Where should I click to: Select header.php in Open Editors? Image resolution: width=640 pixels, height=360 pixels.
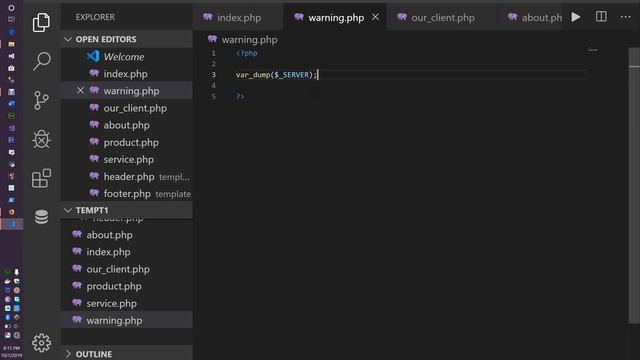click(127, 177)
